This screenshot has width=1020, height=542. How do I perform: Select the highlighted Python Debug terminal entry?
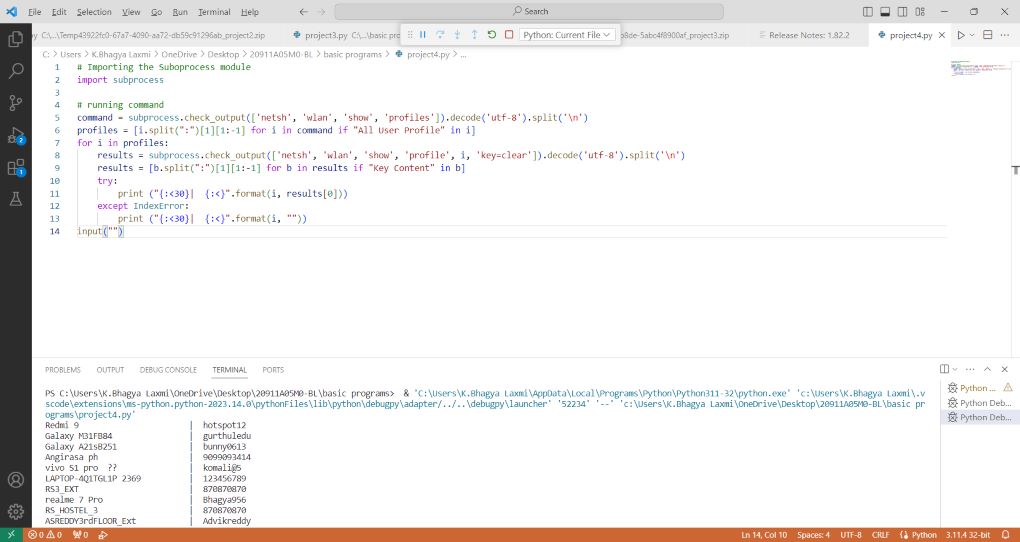tap(980, 417)
